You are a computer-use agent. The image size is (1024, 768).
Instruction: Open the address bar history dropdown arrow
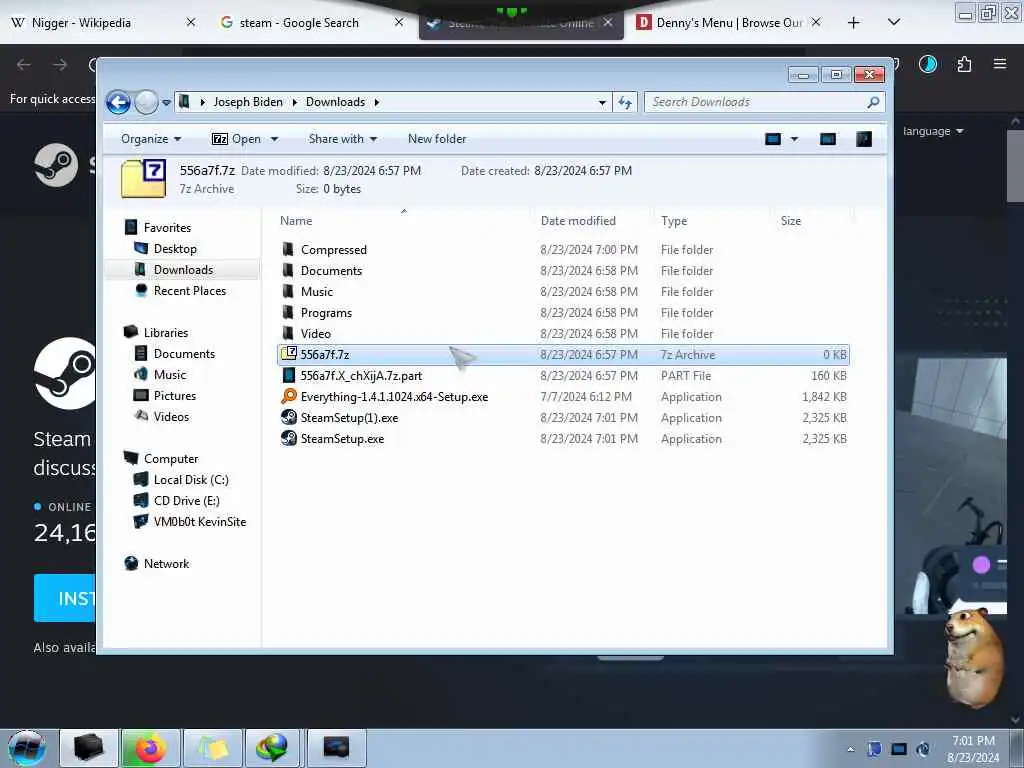coord(601,103)
